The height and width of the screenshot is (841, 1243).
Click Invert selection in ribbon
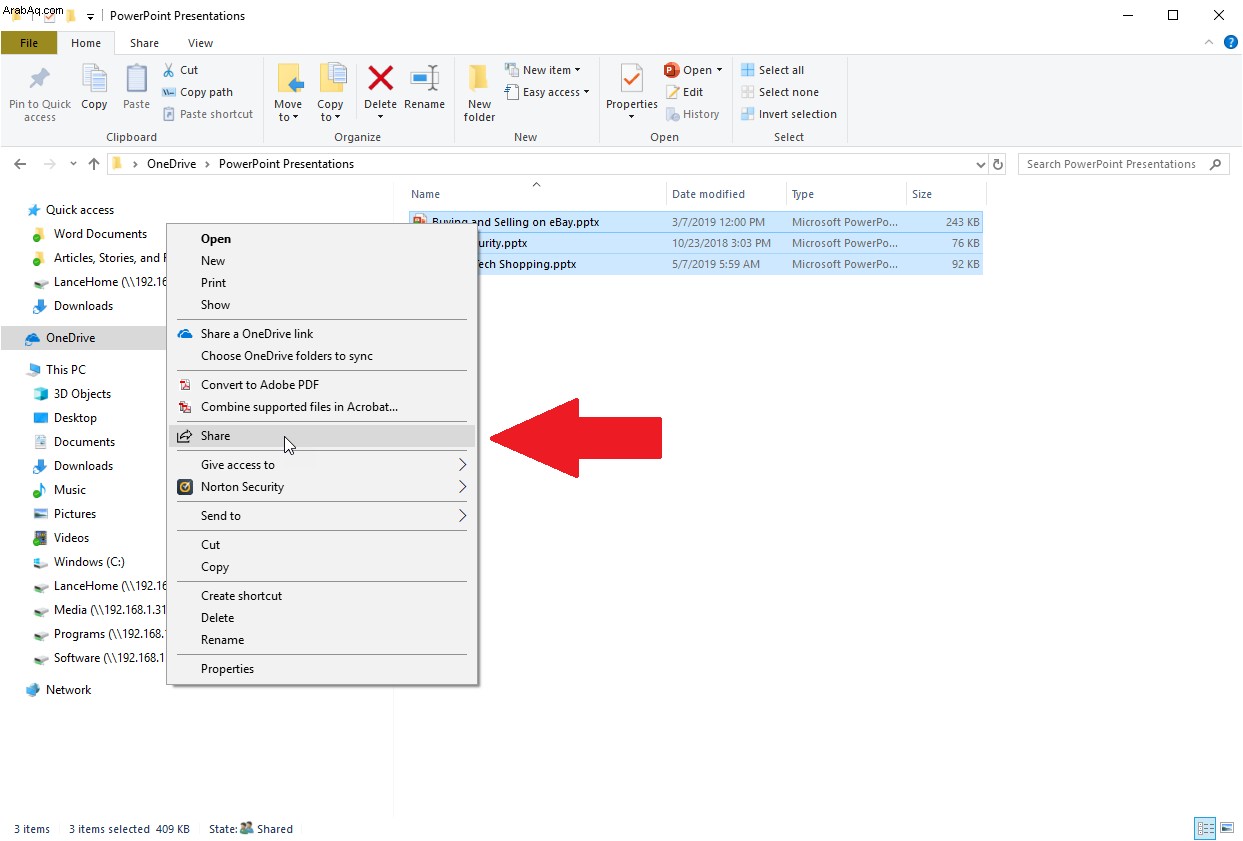pos(788,114)
